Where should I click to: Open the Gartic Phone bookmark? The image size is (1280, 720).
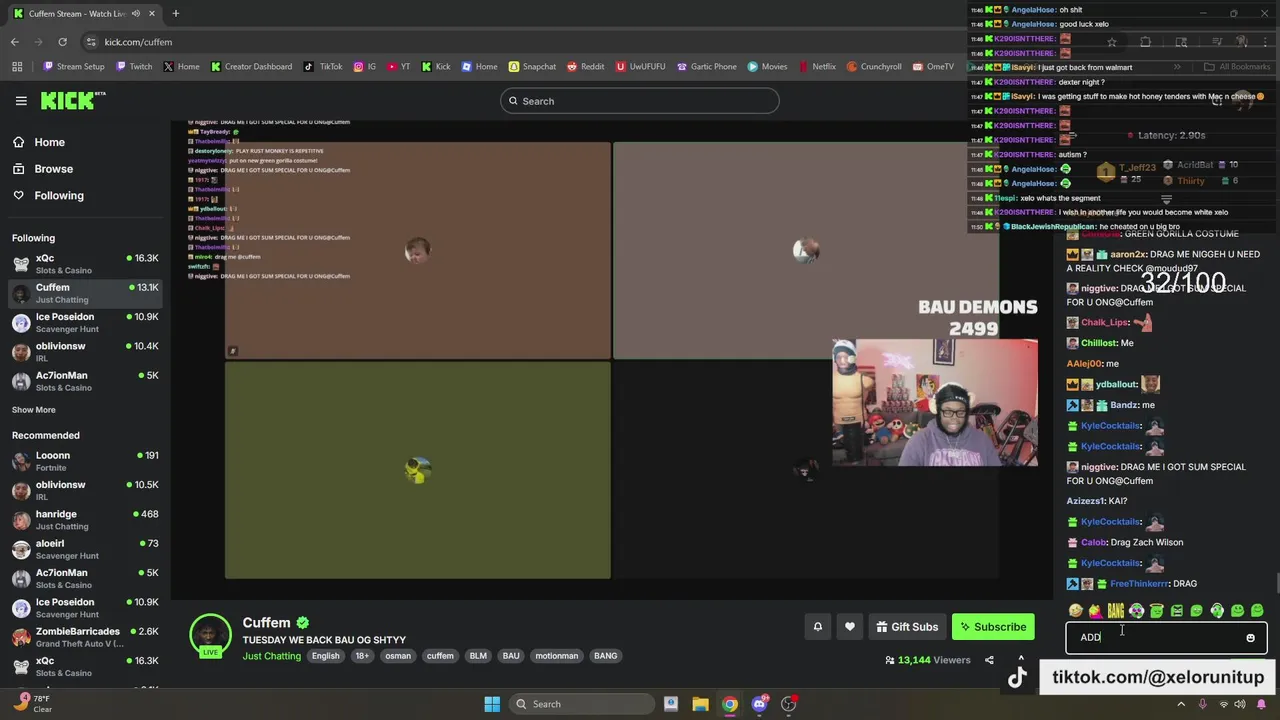click(x=707, y=67)
